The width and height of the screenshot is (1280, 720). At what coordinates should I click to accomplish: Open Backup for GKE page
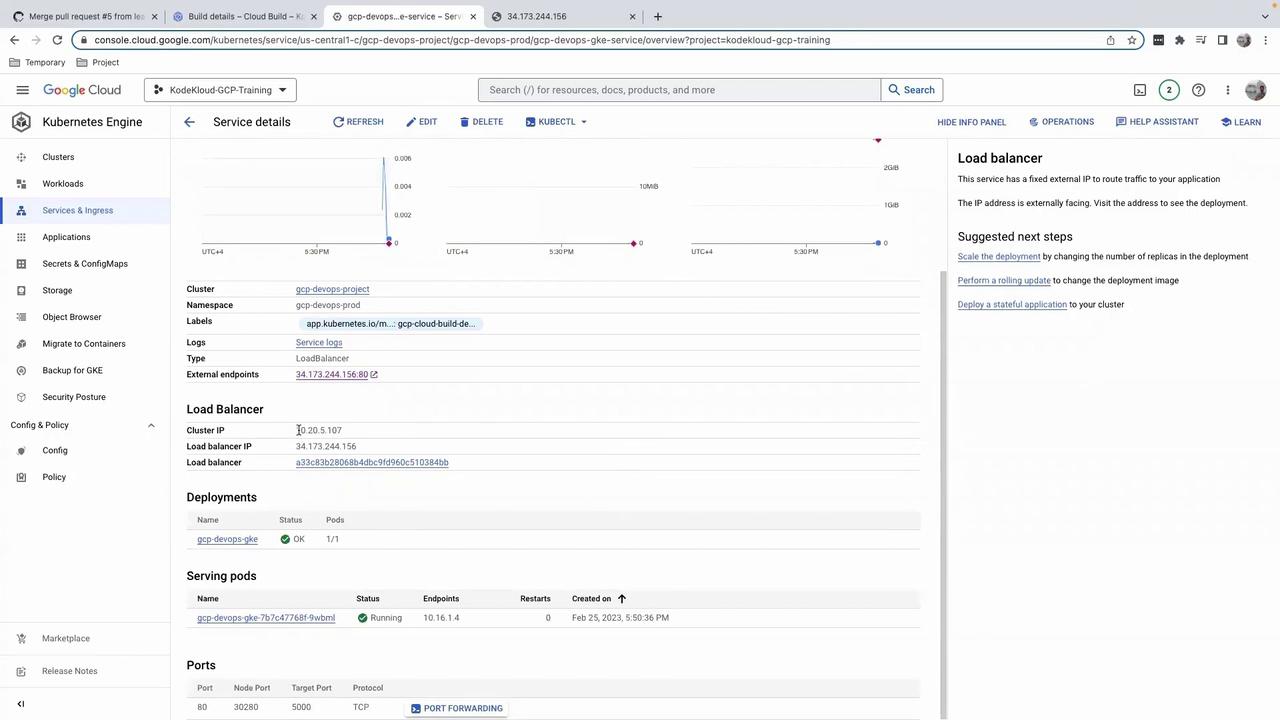click(72, 371)
